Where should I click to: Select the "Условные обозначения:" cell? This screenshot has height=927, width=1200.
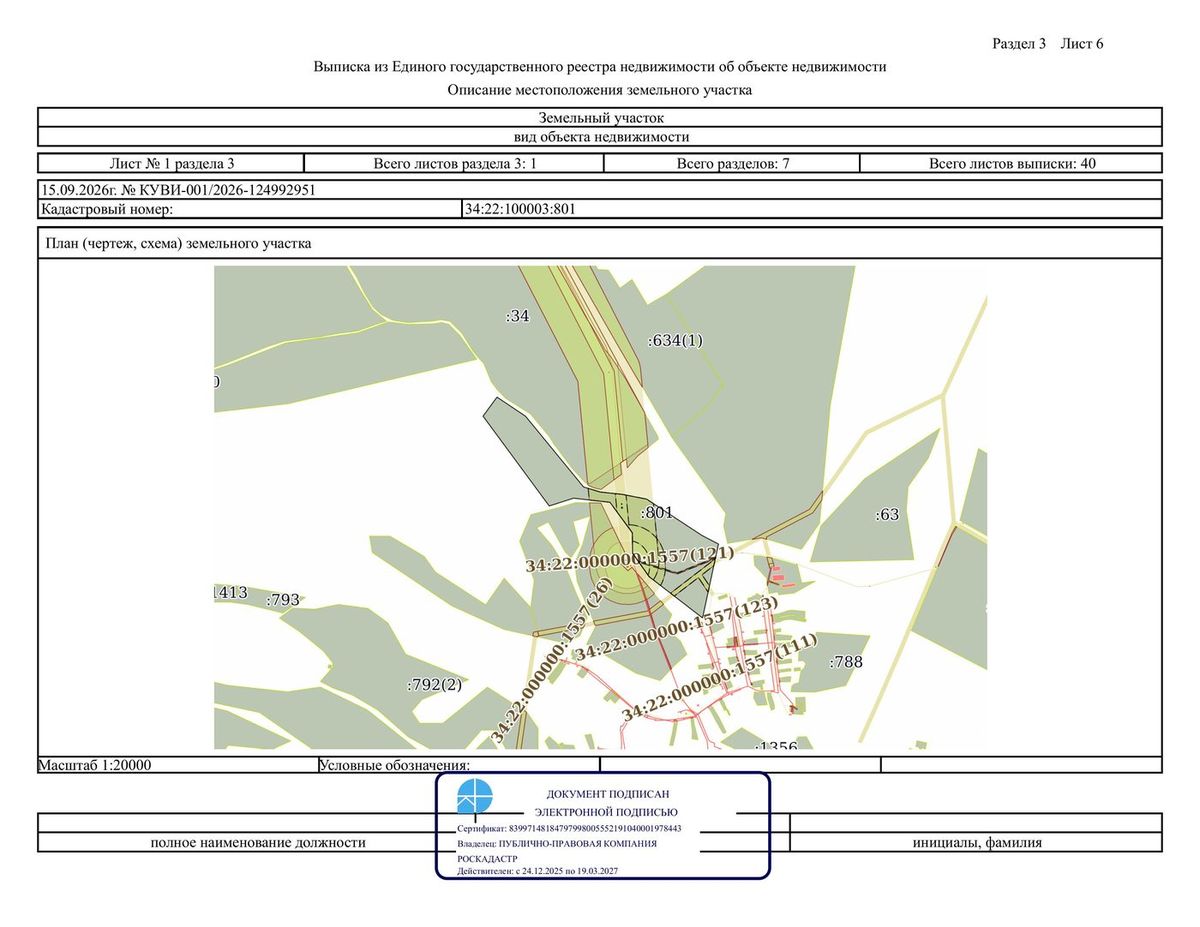click(458, 765)
